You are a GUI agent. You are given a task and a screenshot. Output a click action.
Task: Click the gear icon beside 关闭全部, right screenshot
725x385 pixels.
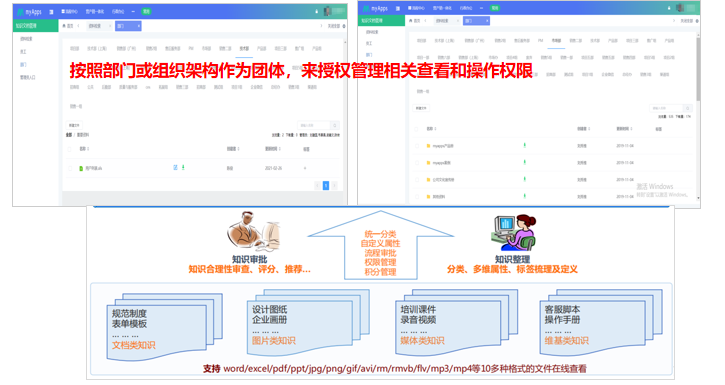[697, 21]
